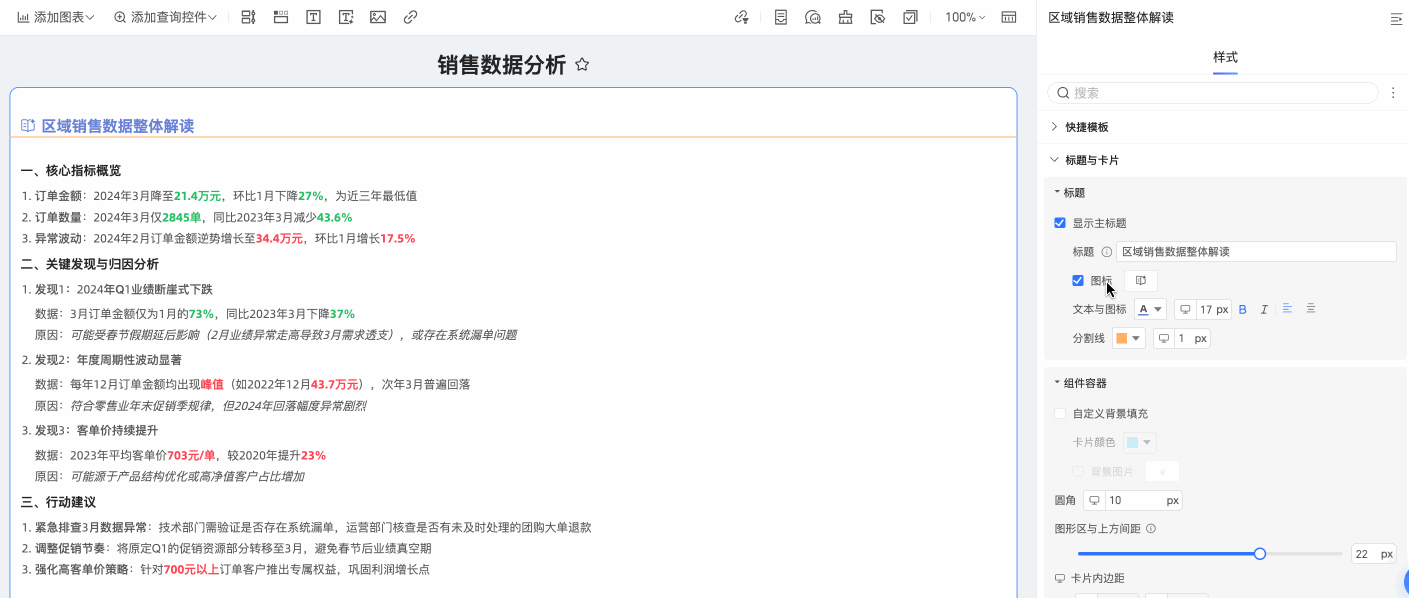
Task: Open the light blue 卡片颜色 swatch
Action: (x=1139, y=442)
